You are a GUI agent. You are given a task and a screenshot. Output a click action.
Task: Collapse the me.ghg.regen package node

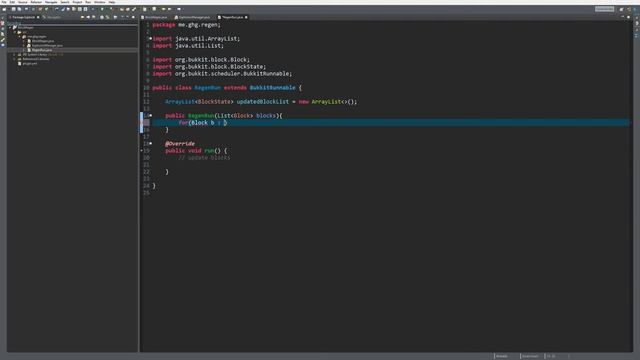click(x=19, y=36)
